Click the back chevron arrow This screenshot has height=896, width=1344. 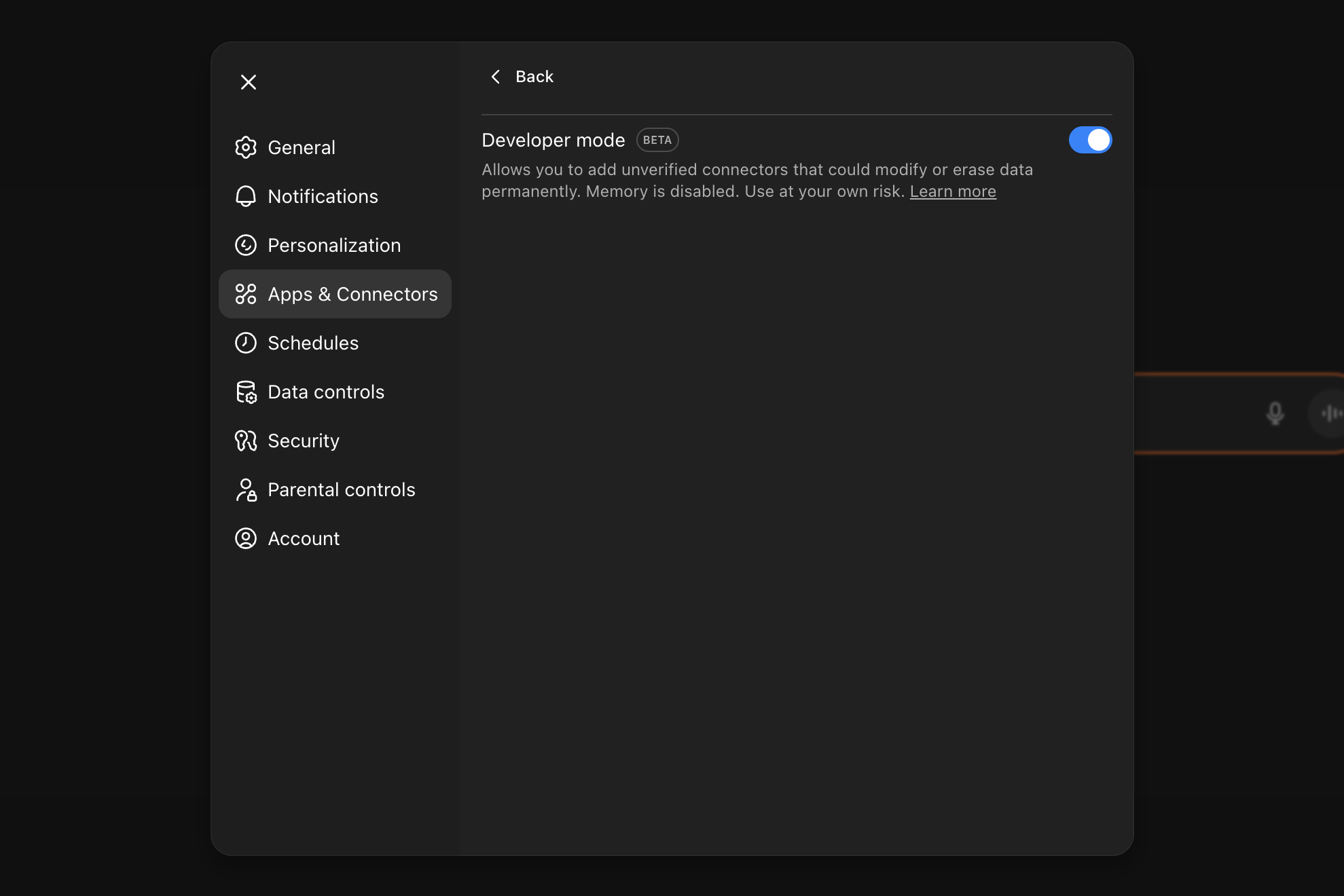click(x=496, y=77)
